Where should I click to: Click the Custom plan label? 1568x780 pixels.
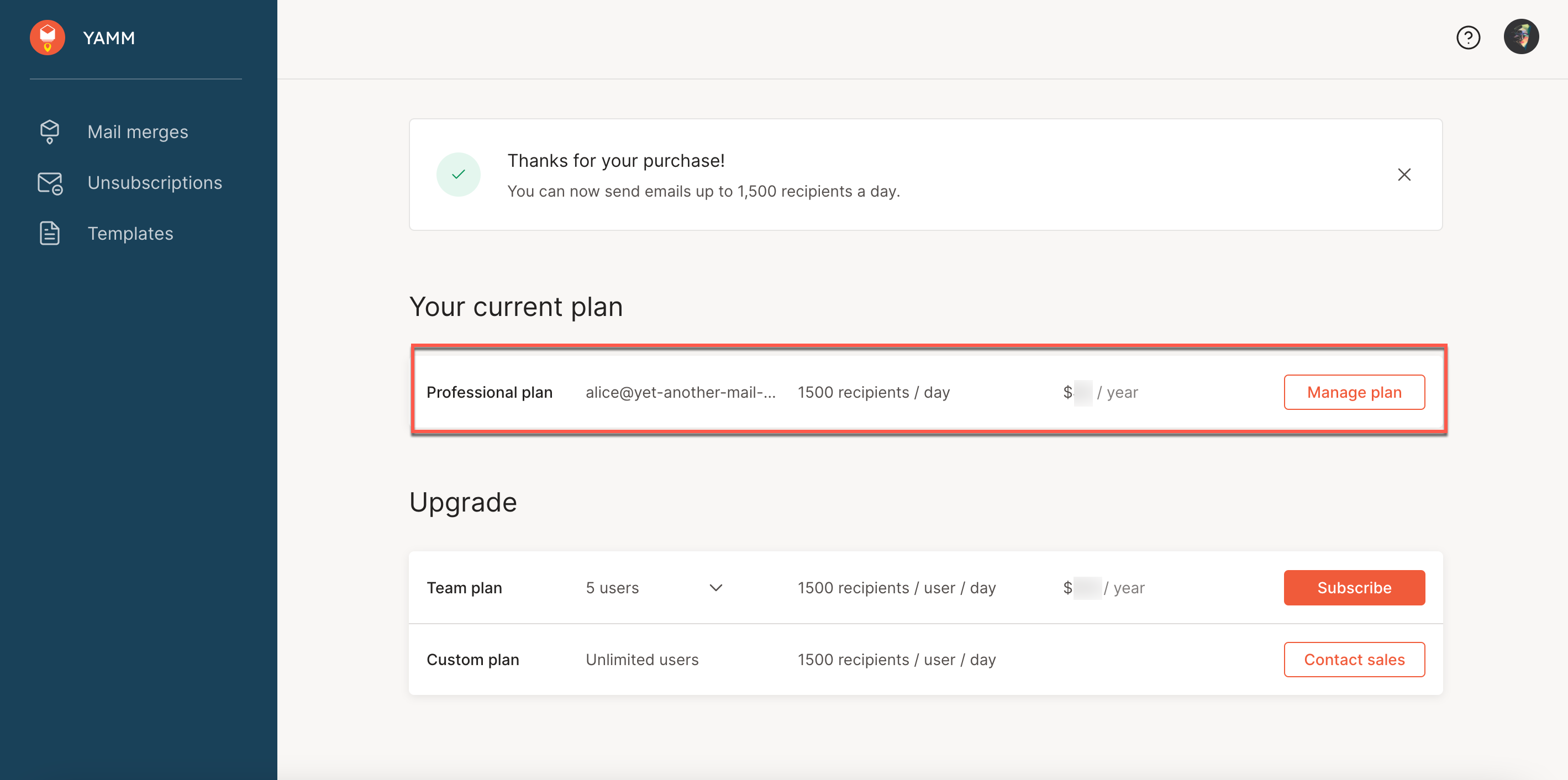pyautogui.click(x=472, y=660)
